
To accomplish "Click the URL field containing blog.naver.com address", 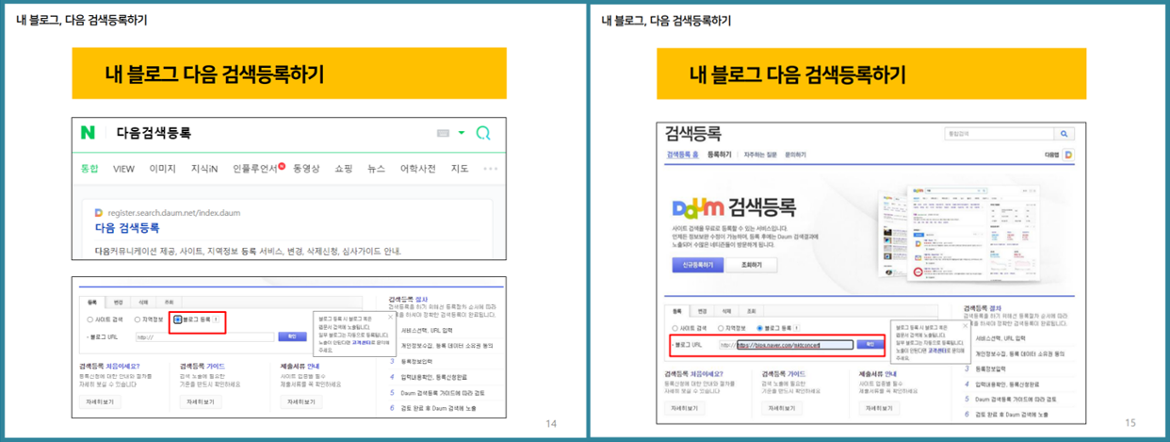I will [794, 345].
